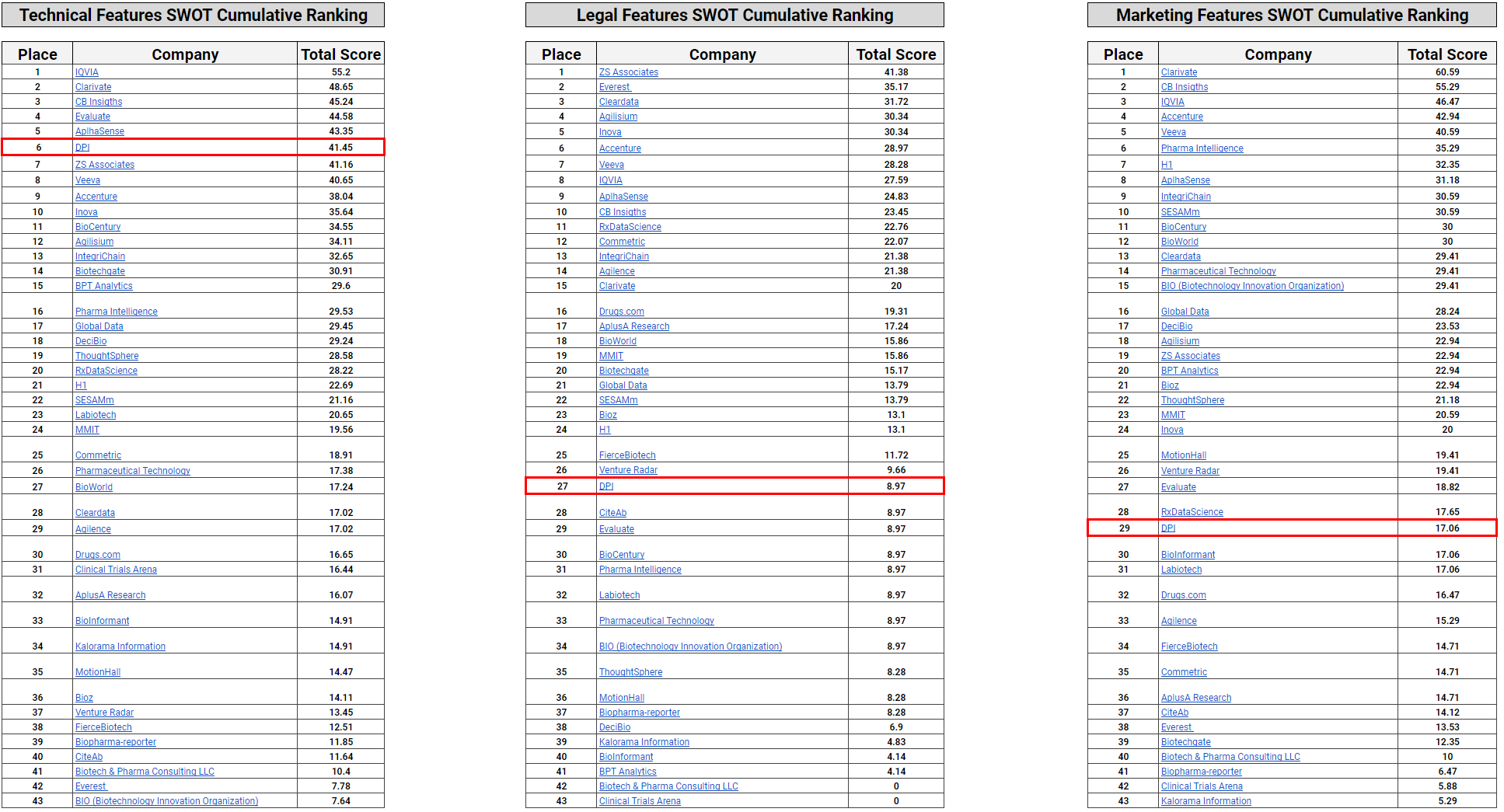The image size is (1504, 812).
Task: Click CB Insigths link in Marketing table
Action: point(1184,87)
